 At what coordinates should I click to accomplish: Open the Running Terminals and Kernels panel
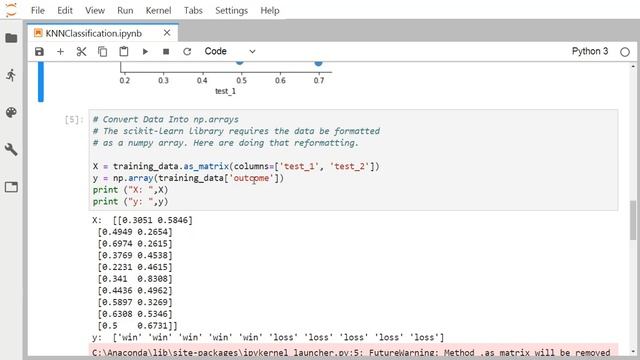point(11,75)
